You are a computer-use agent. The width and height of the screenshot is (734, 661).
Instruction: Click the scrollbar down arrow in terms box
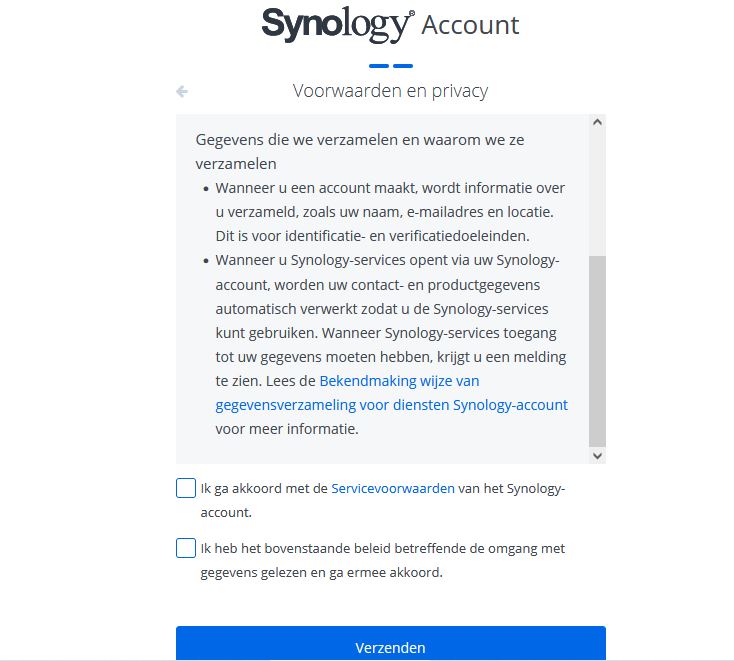coord(597,455)
